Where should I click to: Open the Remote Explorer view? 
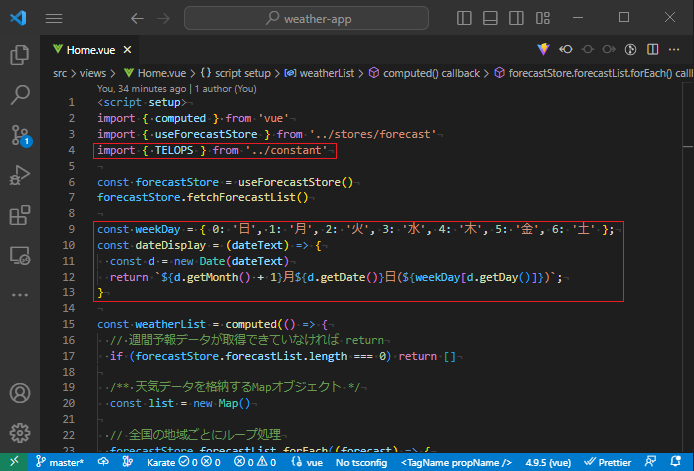pyautogui.click(x=19, y=255)
